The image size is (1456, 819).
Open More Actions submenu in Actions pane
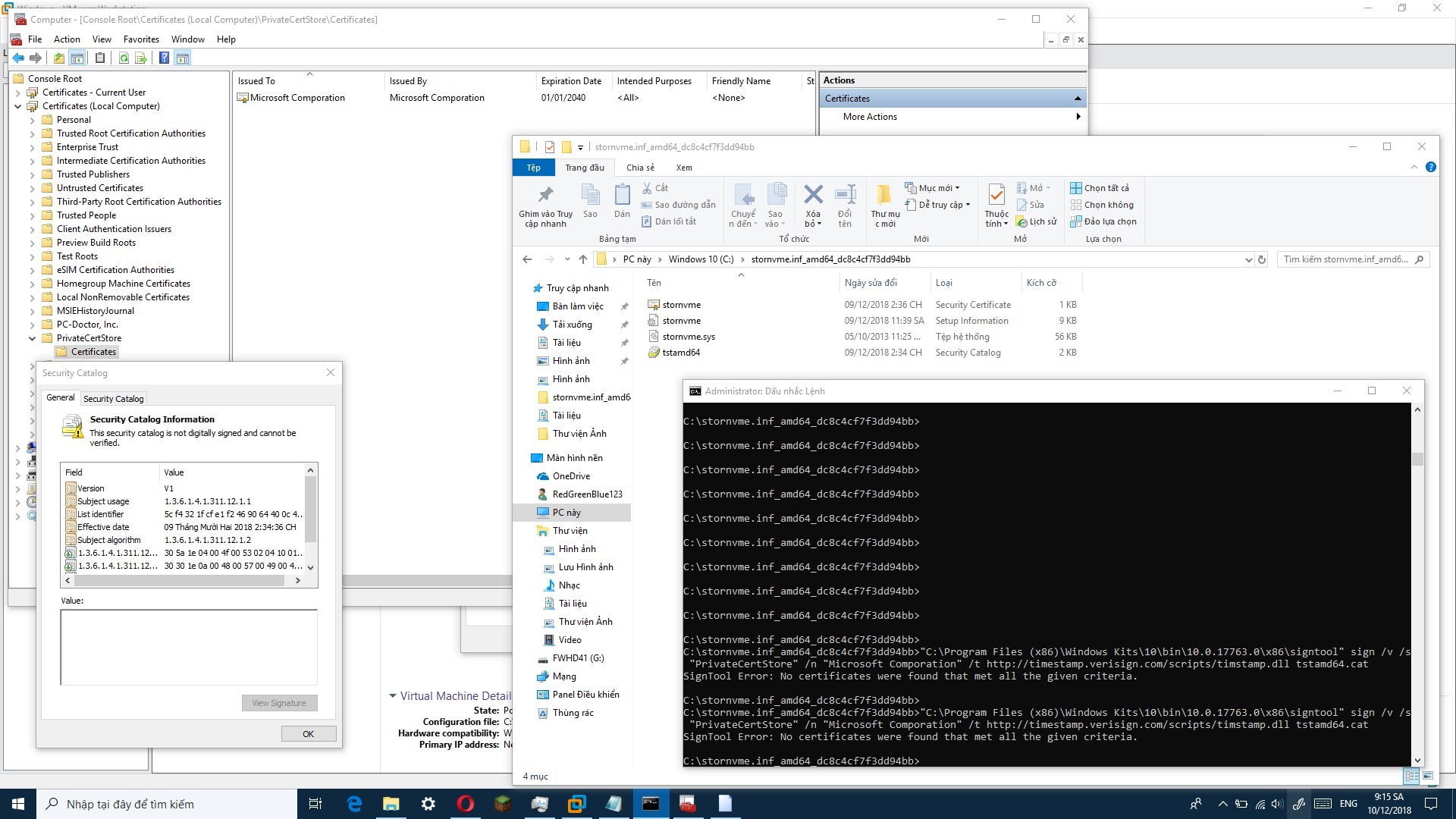click(954, 117)
